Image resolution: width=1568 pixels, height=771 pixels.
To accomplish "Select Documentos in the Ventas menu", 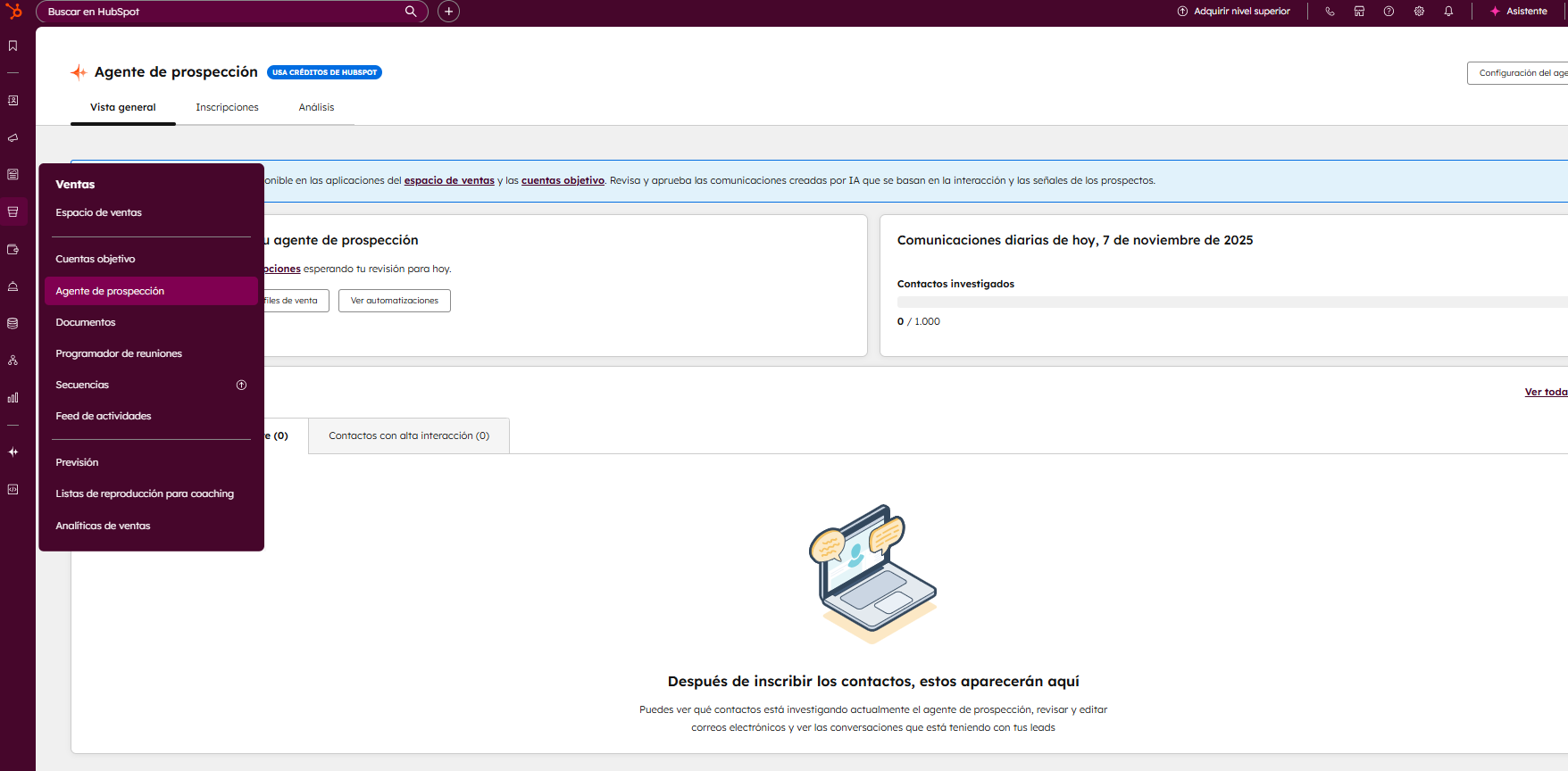I will (x=86, y=322).
